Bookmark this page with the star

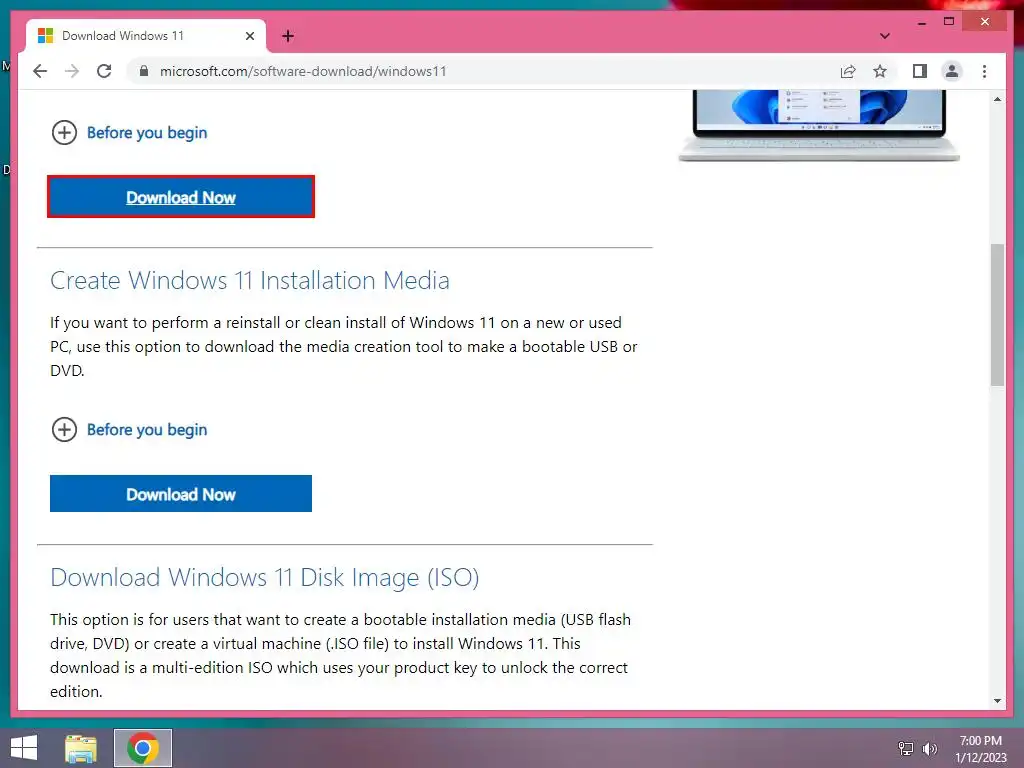(880, 71)
